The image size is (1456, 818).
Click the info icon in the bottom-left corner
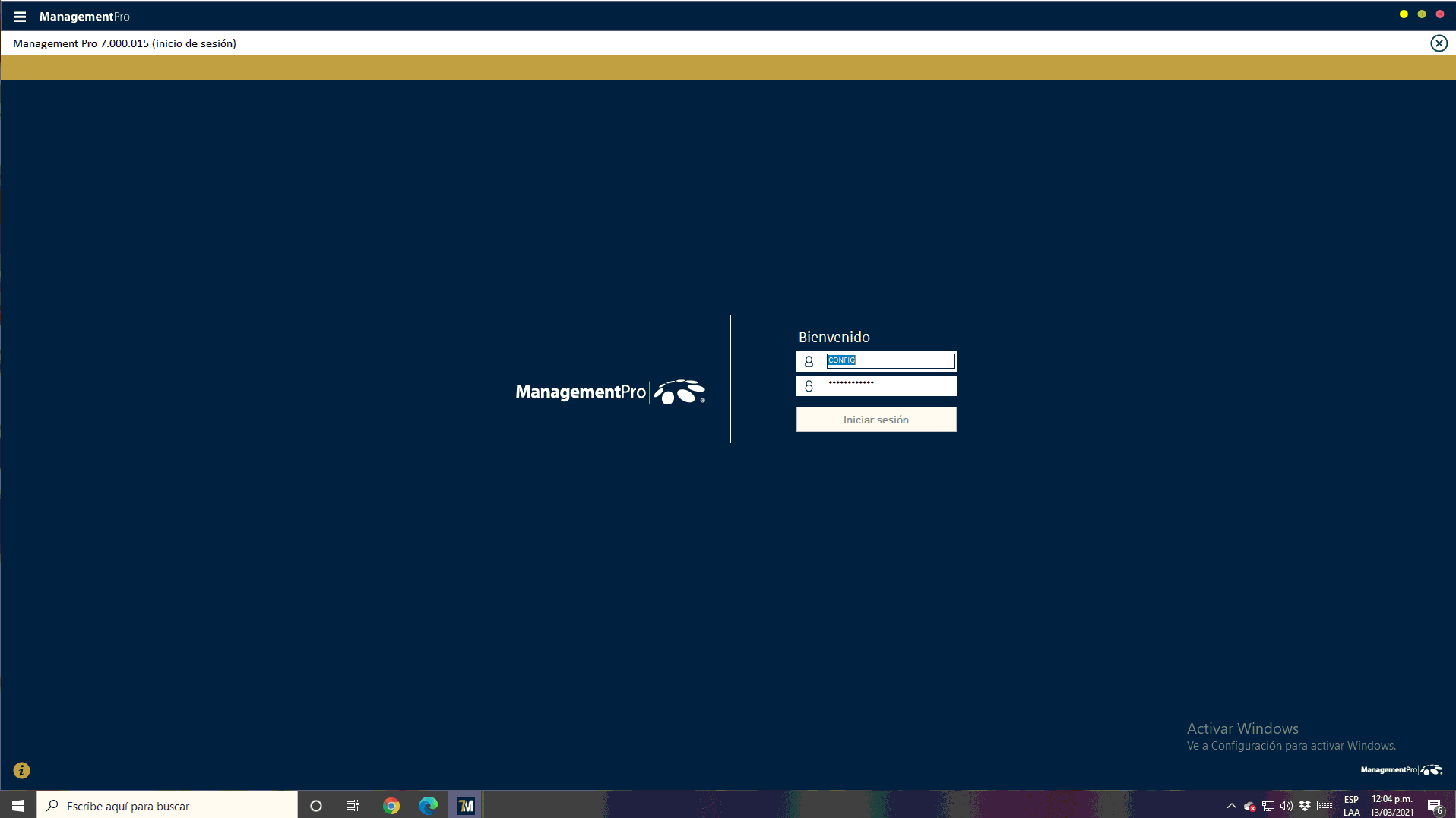click(21, 770)
